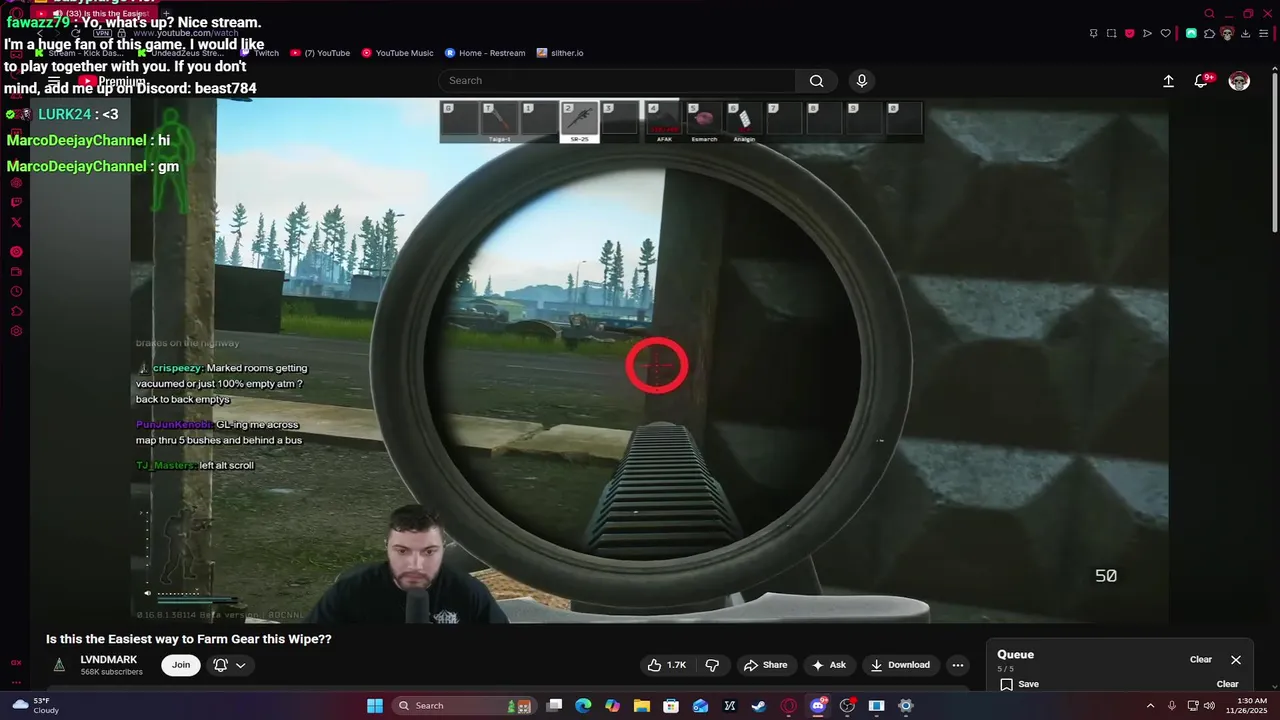Open the Home - Restream bookmark
1280x720 pixels.
pos(485,53)
